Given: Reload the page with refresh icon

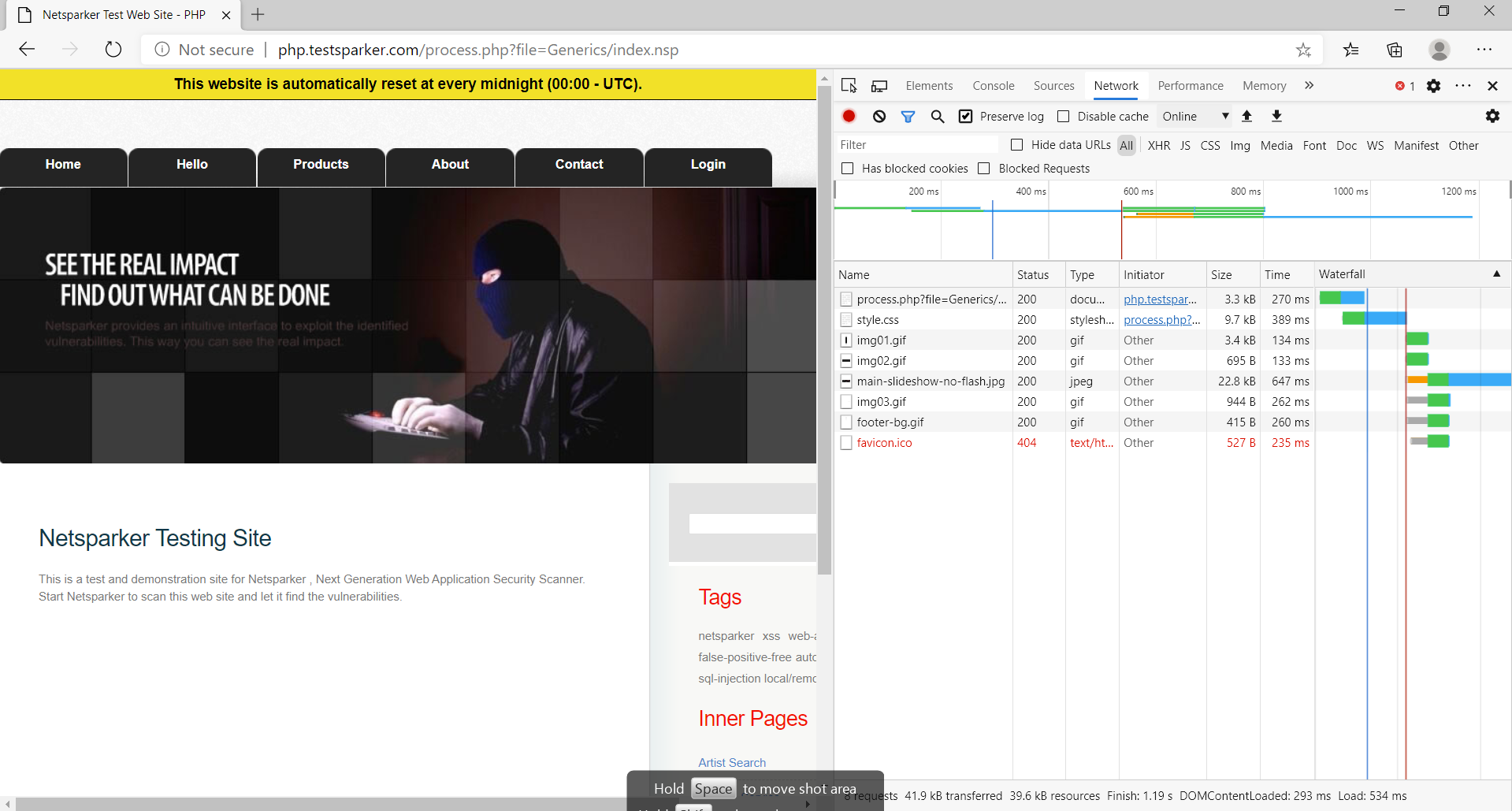Looking at the screenshot, I should [113, 50].
